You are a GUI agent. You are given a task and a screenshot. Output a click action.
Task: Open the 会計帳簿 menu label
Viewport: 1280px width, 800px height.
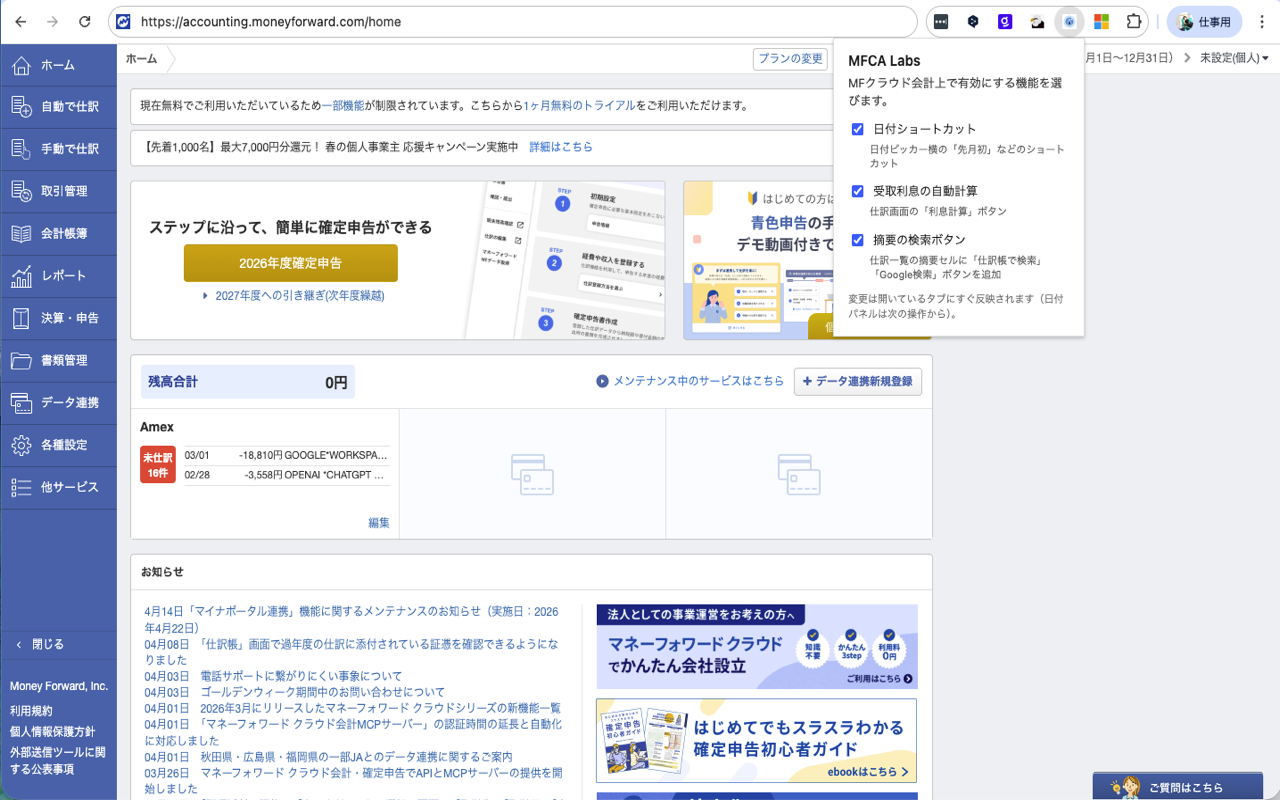64,233
